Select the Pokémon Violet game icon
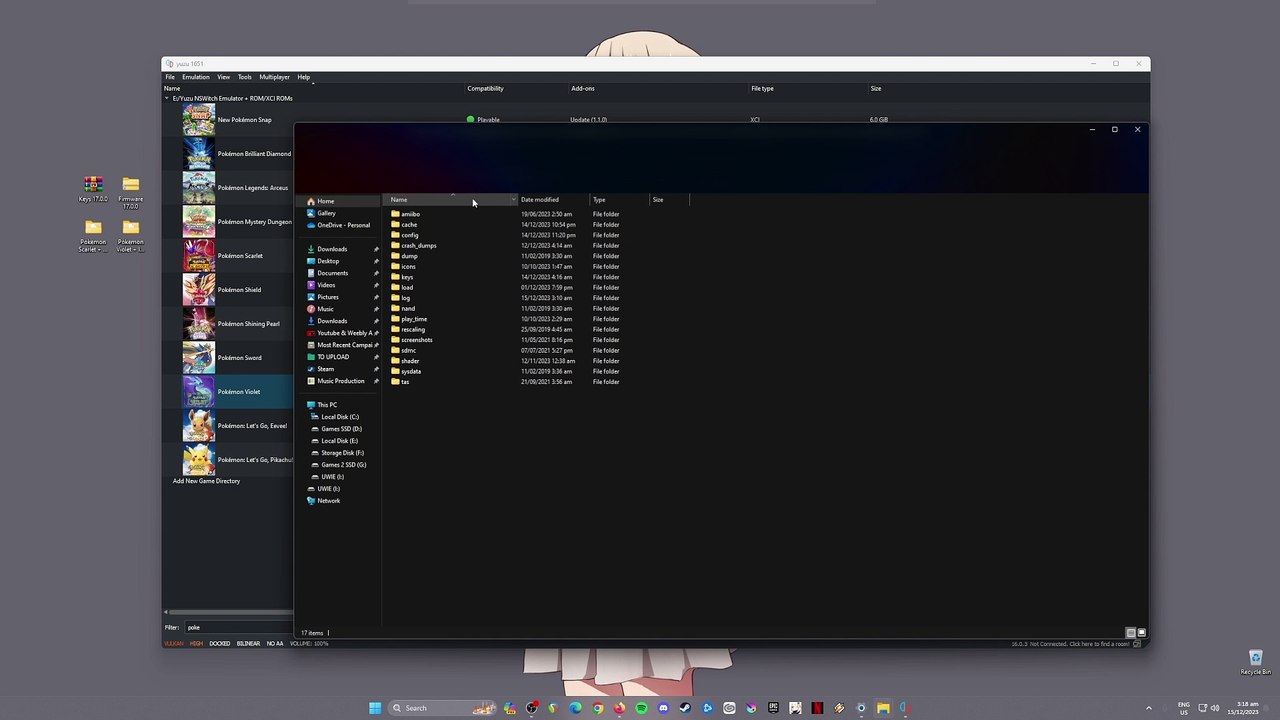 [x=198, y=392]
